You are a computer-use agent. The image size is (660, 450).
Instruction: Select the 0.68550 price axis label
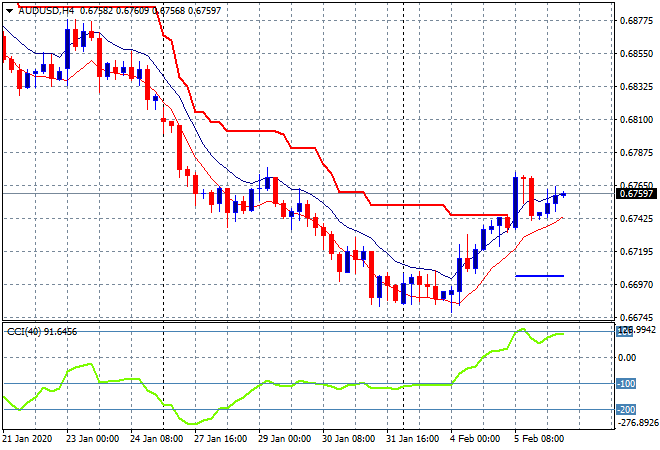click(637, 54)
